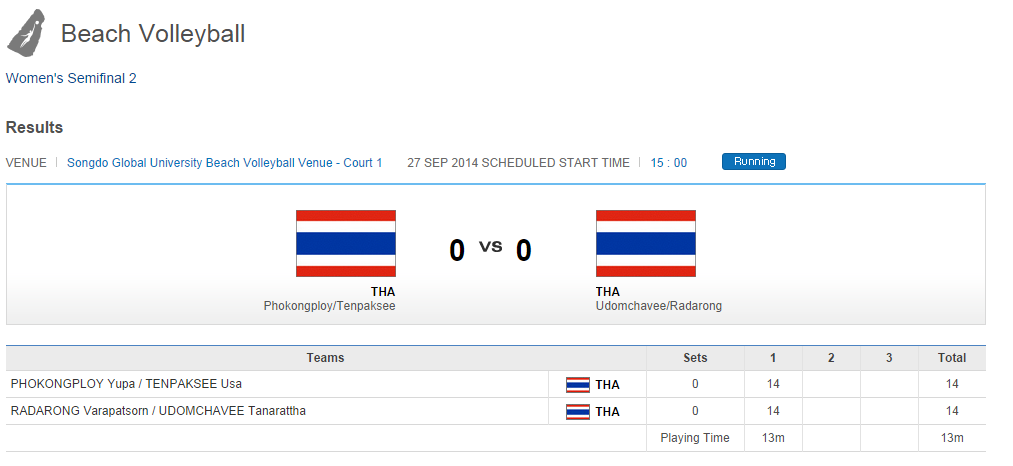The image size is (1013, 466).
Task: Select the Sets column header
Action: [x=695, y=358]
